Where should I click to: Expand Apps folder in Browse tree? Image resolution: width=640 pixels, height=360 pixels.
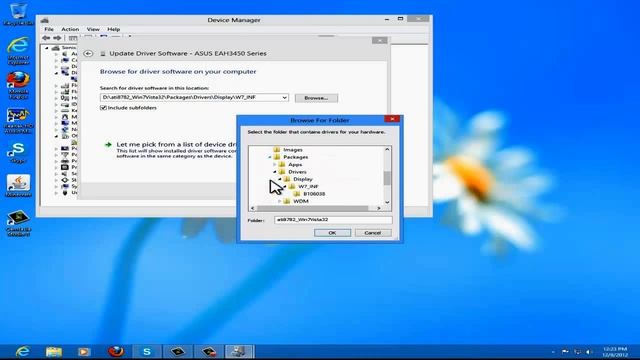275,164
